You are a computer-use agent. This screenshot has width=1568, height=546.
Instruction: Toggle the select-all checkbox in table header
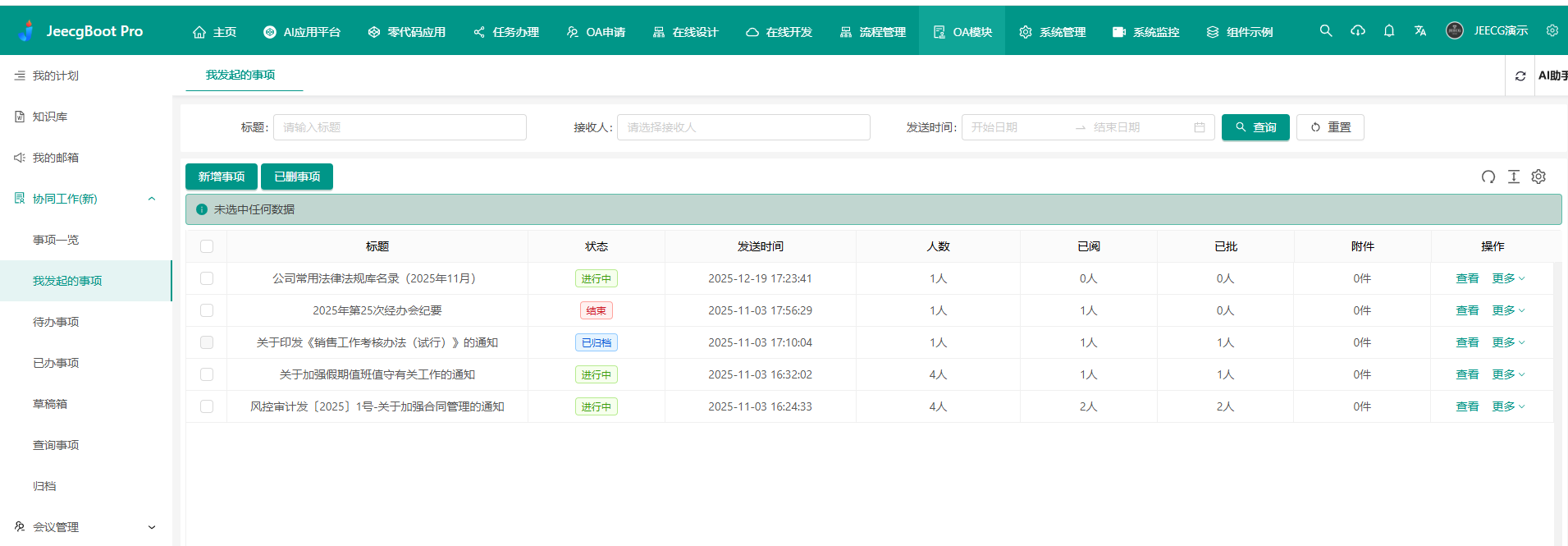[207, 246]
